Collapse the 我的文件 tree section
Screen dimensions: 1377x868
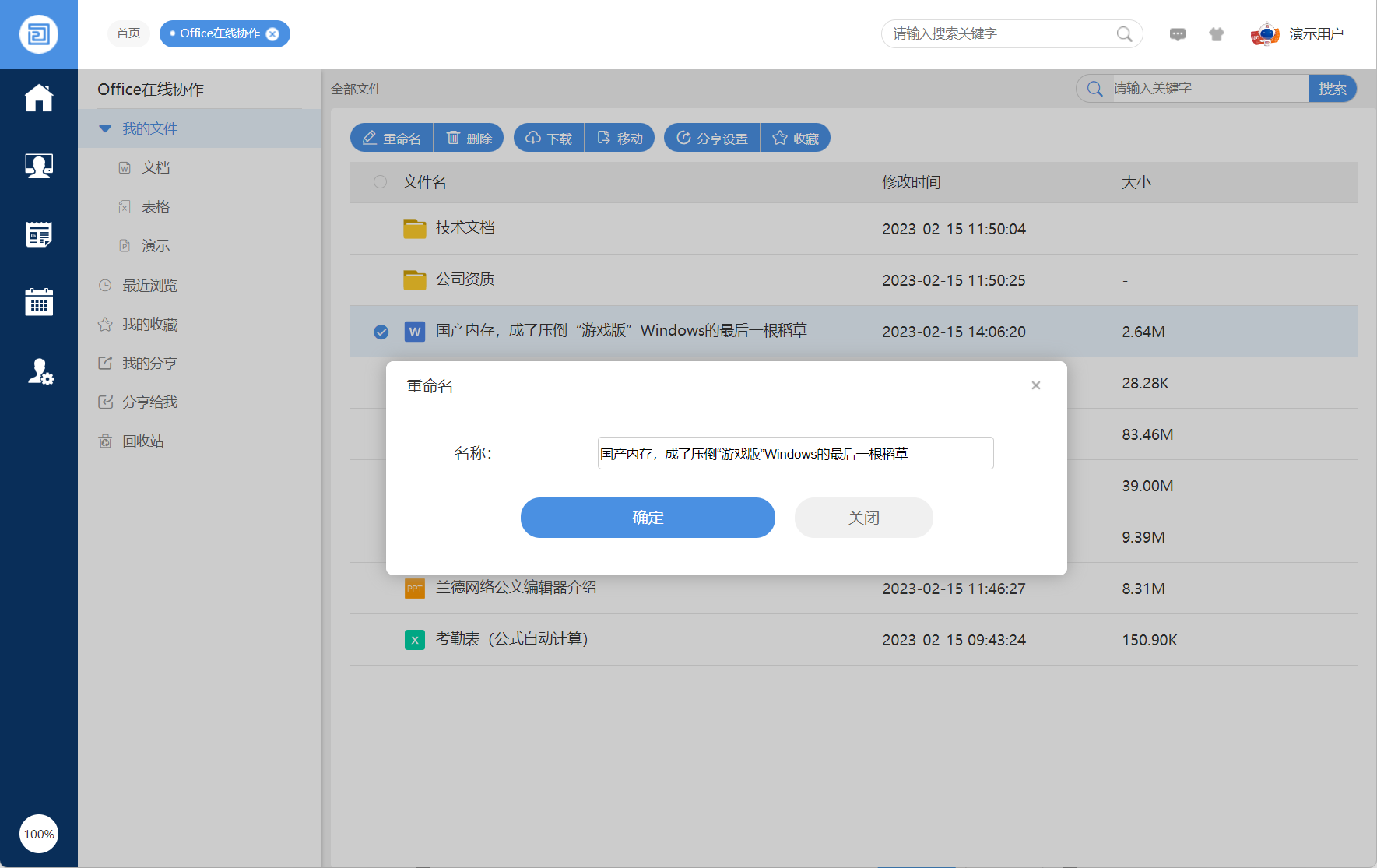tap(105, 129)
